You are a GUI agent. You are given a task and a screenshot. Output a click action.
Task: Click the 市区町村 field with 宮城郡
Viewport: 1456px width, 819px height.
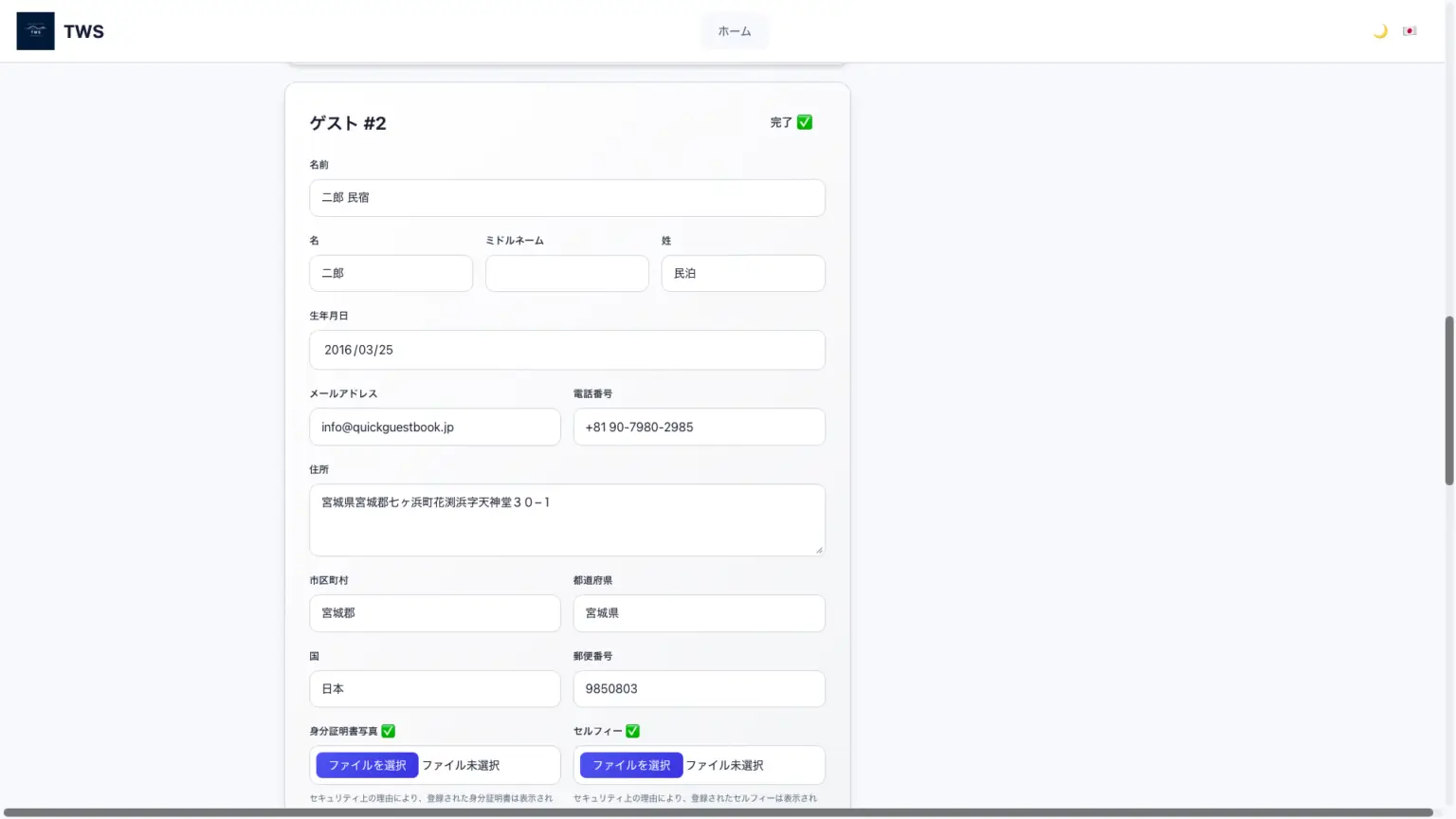coord(434,613)
